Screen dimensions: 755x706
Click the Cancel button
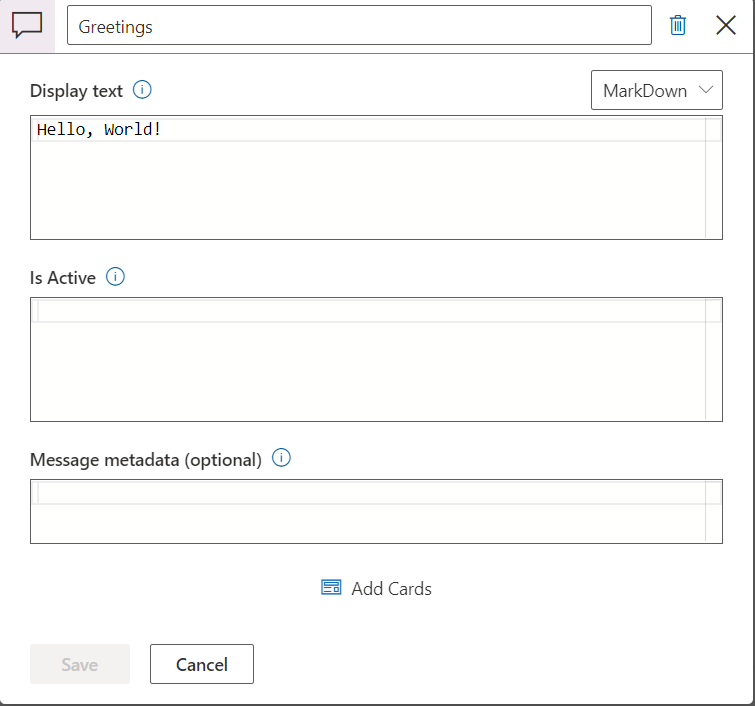202,664
